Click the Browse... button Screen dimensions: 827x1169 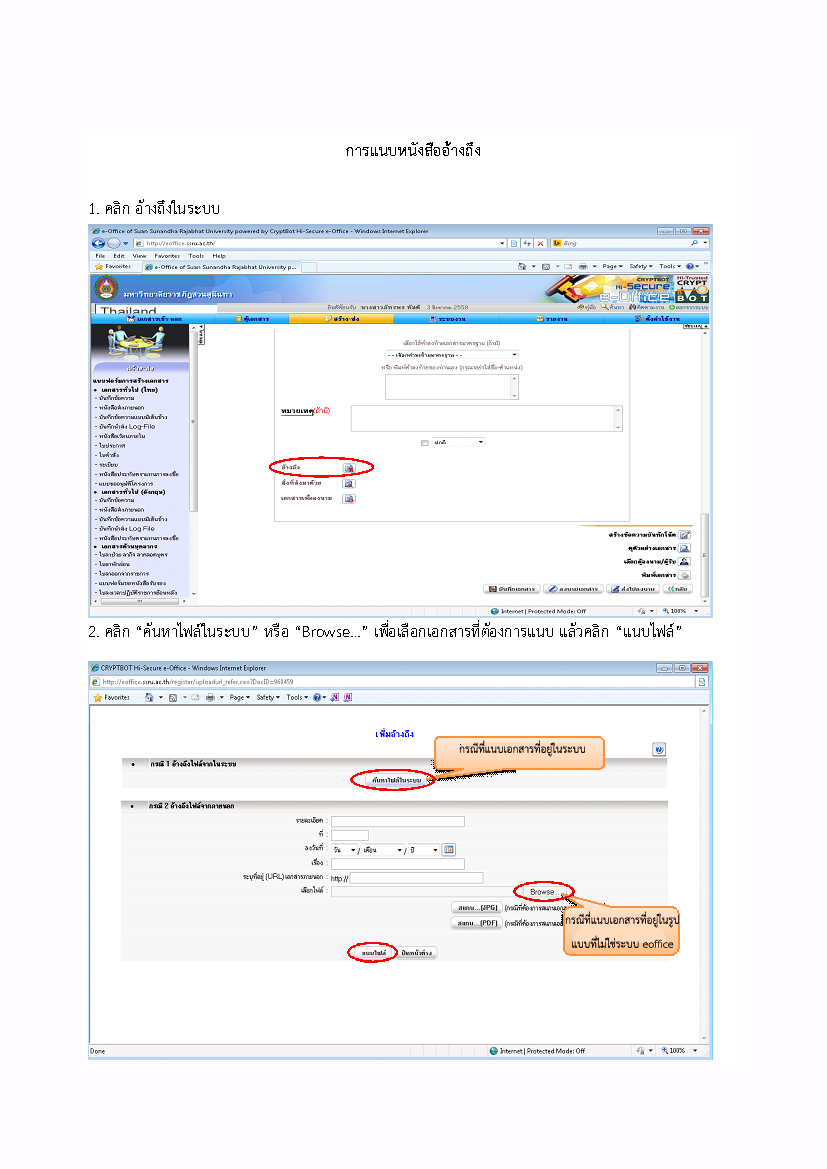tap(544, 892)
